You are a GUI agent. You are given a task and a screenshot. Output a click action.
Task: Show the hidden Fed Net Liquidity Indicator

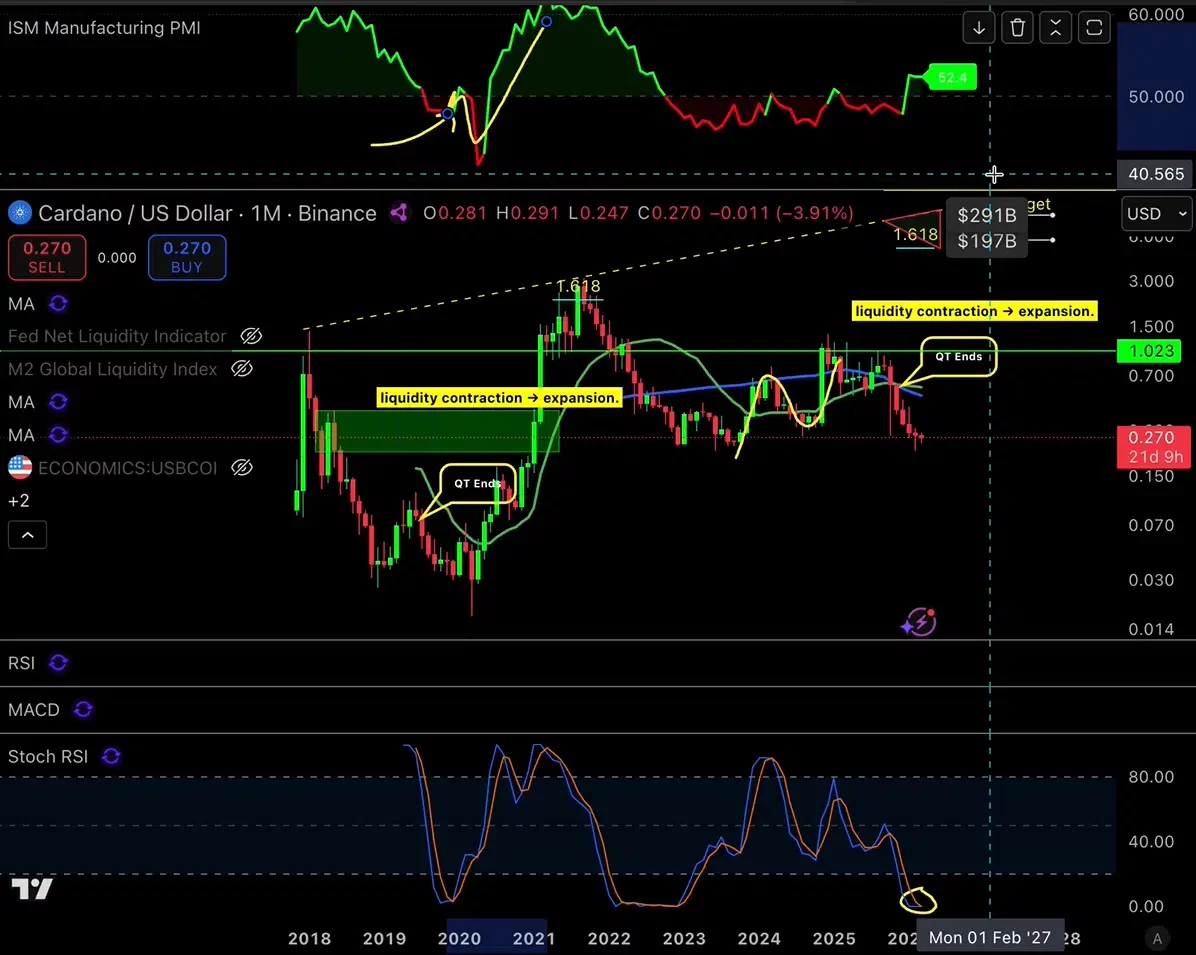[x=250, y=336]
